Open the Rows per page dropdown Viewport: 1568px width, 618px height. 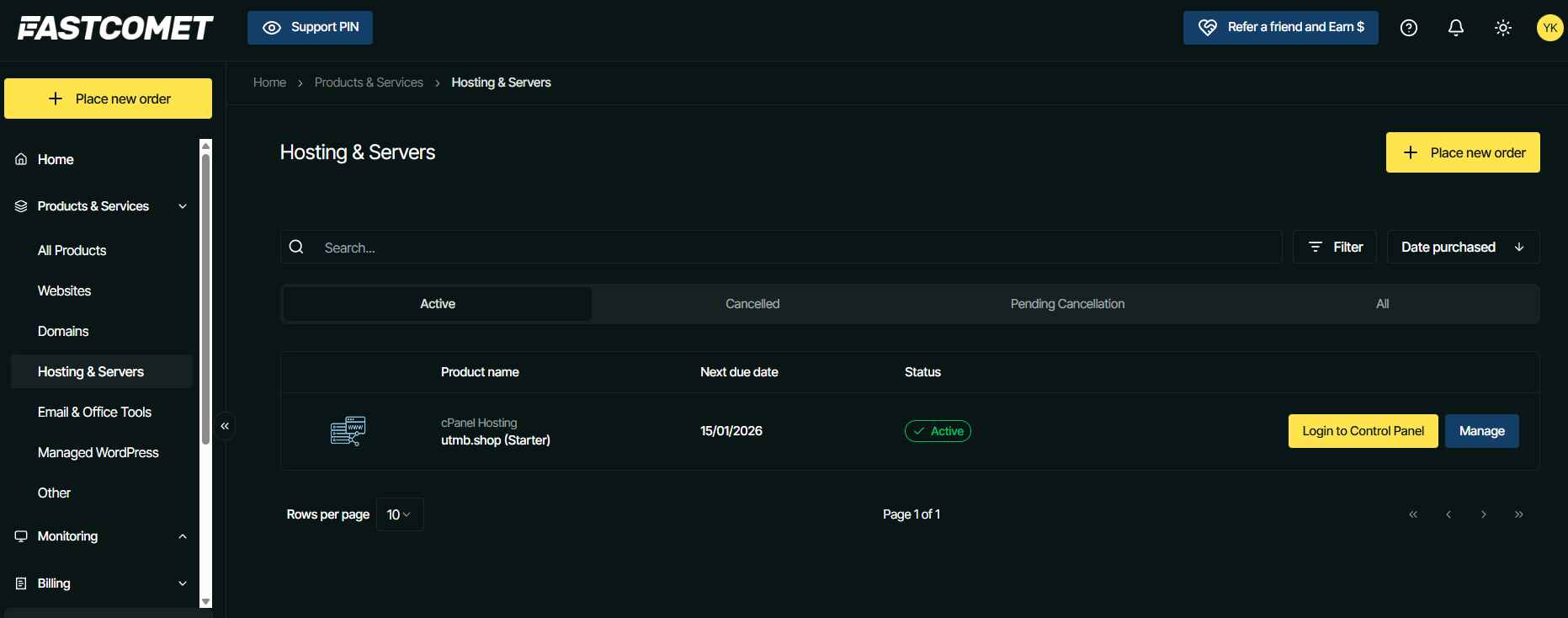click(x=400, y=514)
